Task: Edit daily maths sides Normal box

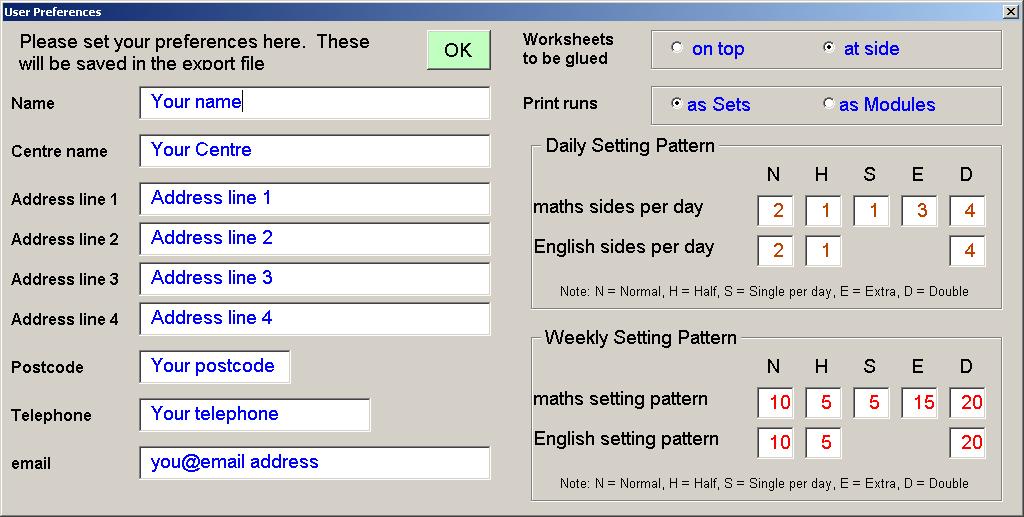Action: point(775,211)
